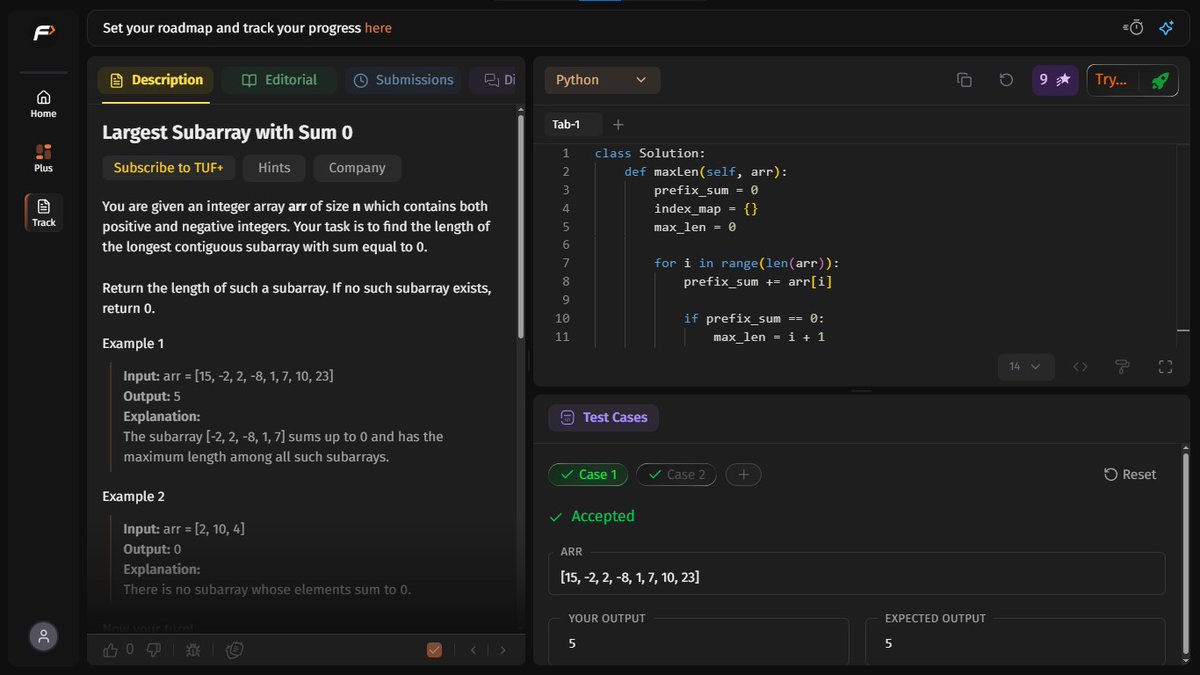Add a new test case with plus
Screen dimensions: 1200x675
[x=743, y=475]
